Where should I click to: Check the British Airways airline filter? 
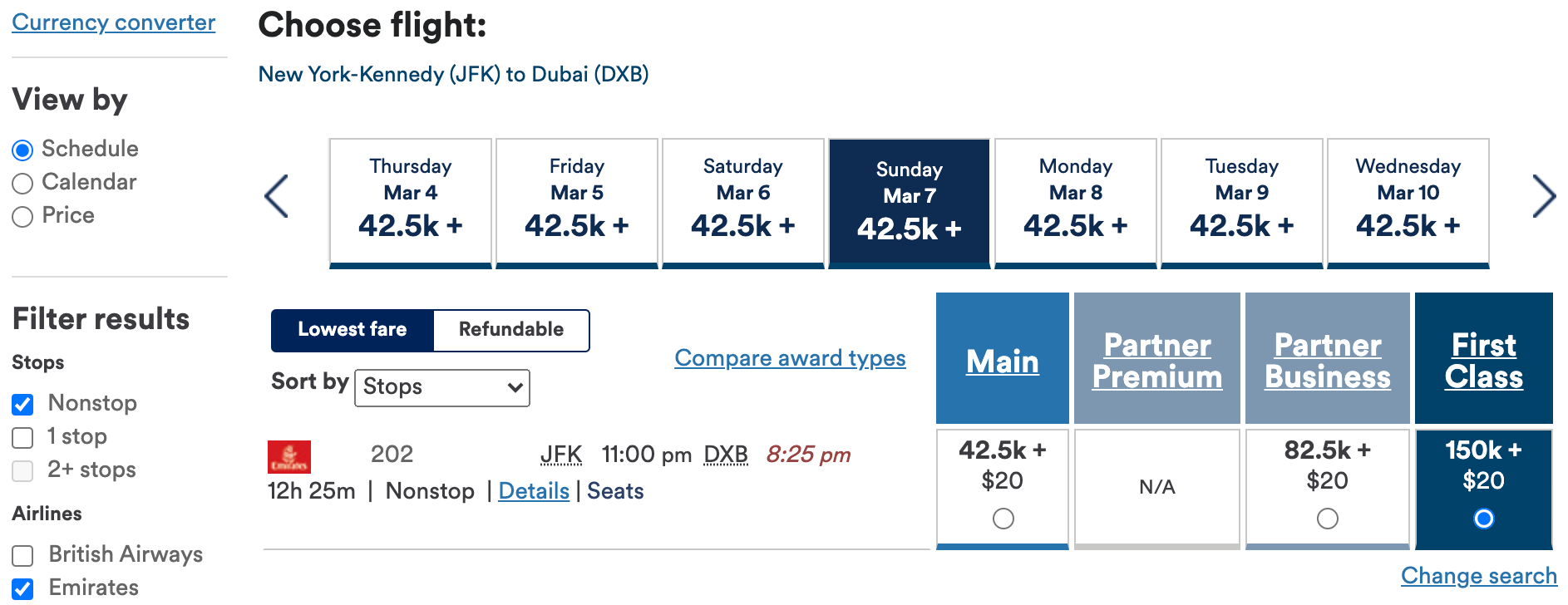(22, 555)
